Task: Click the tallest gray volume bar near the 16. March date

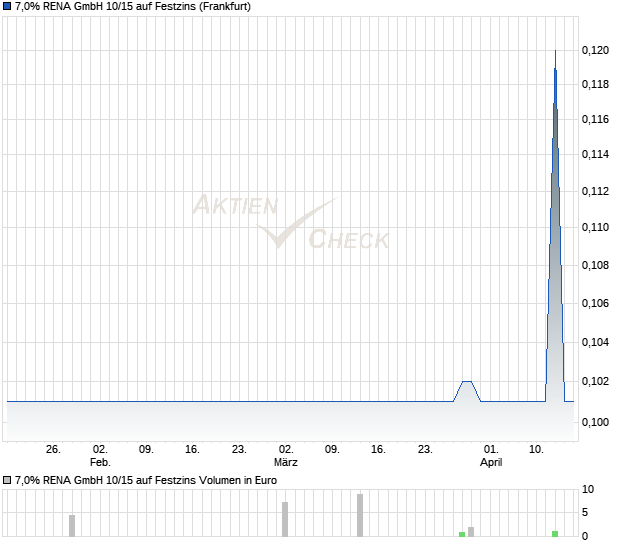Action: pyautogui.click(x=360, y=515)
